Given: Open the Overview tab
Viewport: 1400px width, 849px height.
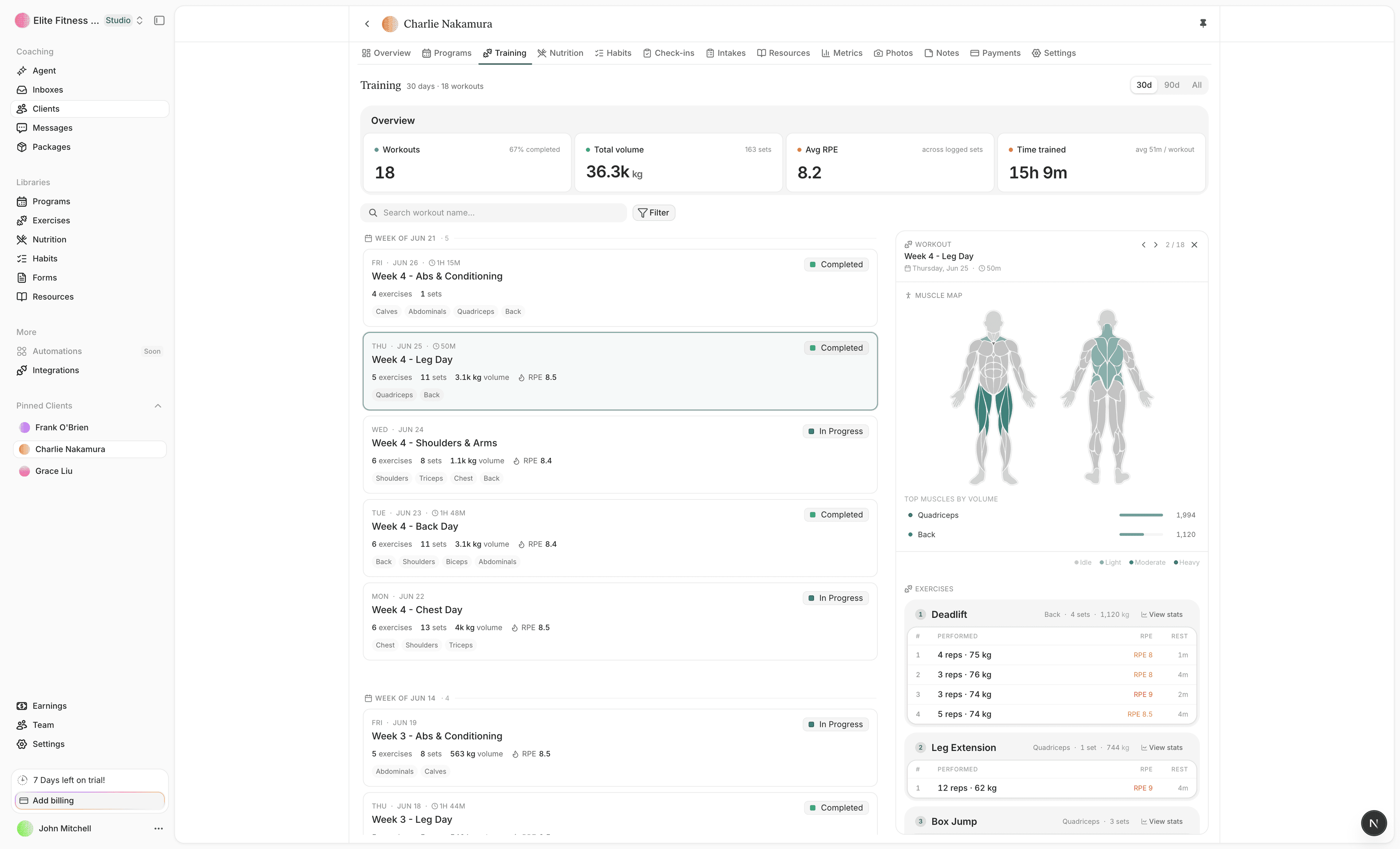Looking at the screenshot, I should (x=386, y=53).
